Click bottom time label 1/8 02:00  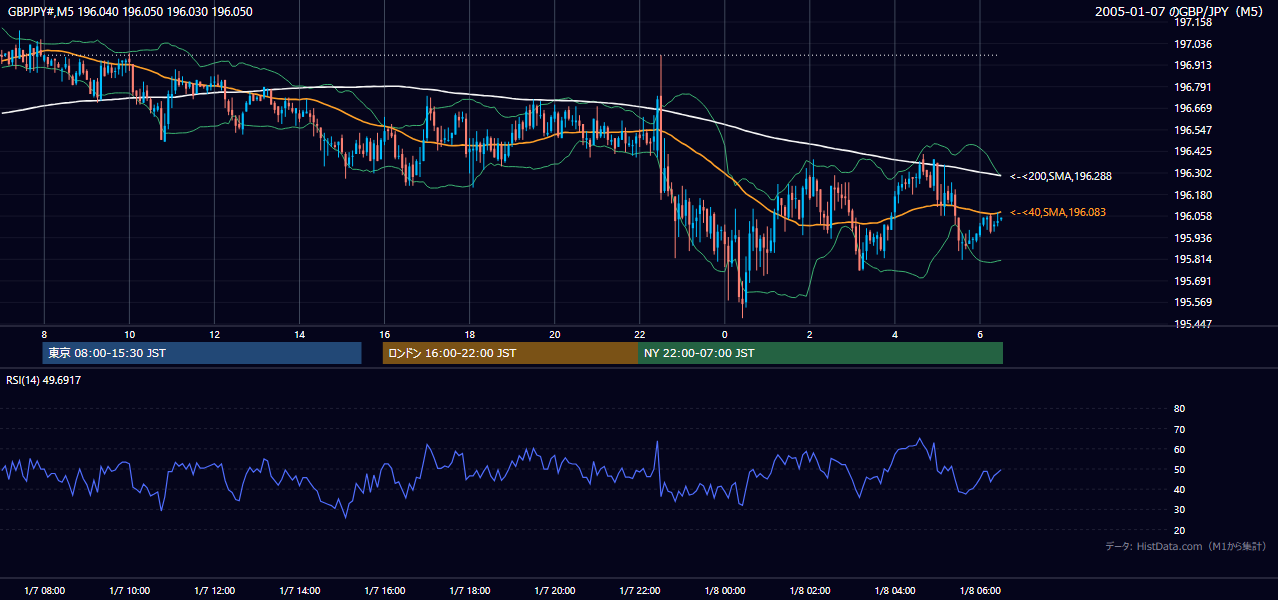tap(810, 590)
